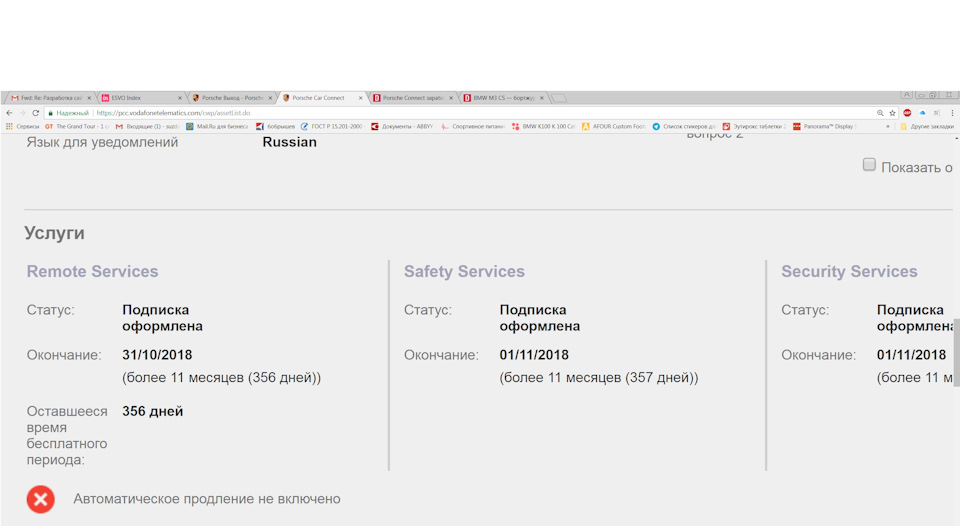The height and width of the screenshot is (526, 960).
Task: Open the Adblock Plus extension icon
Action: point(907,113)
